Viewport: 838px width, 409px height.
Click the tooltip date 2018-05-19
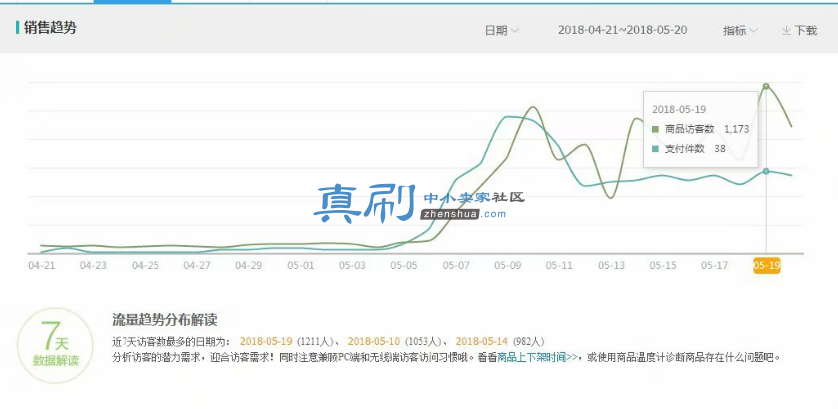click(679, 110)
